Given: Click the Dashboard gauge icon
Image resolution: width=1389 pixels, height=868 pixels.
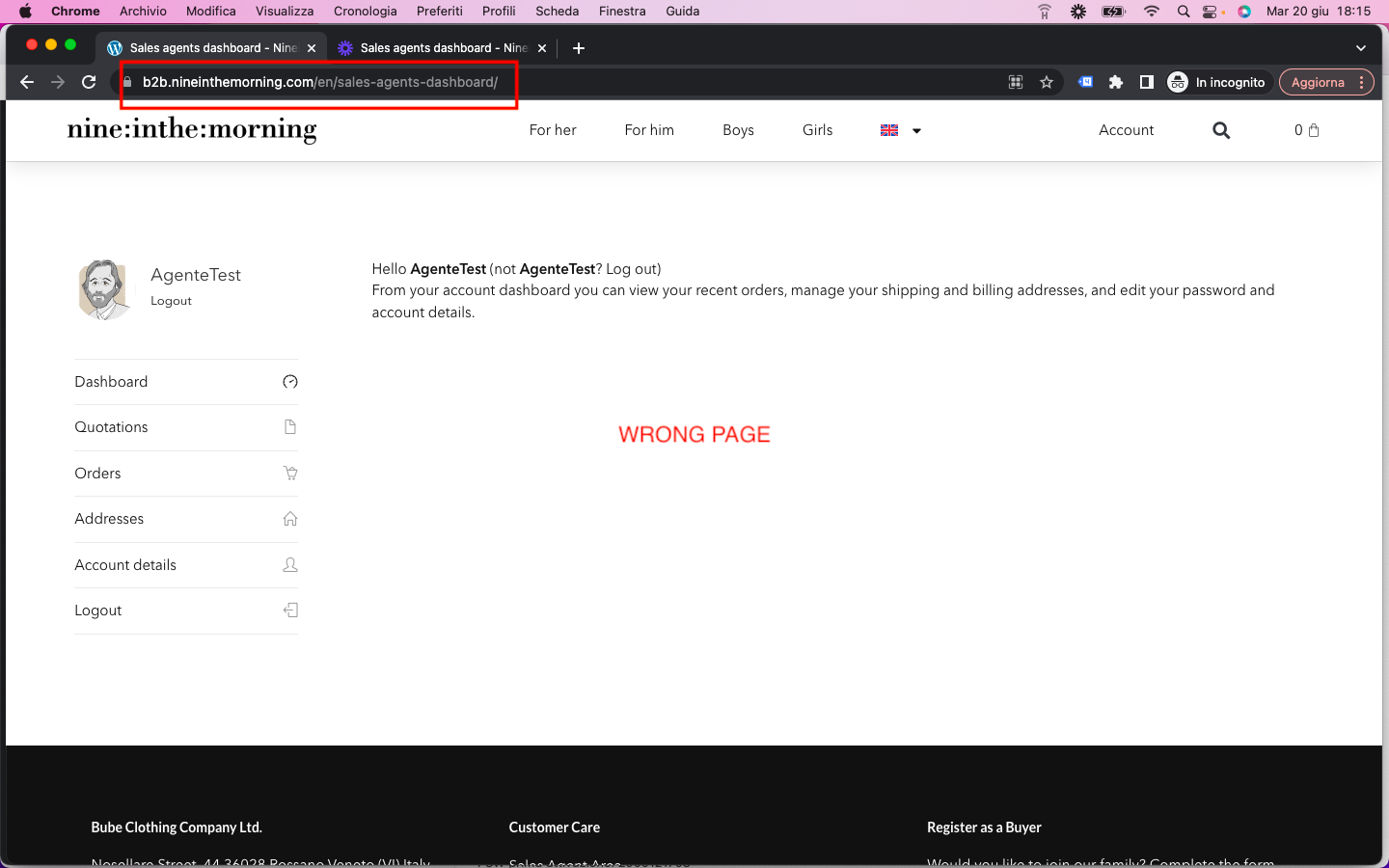Looking at the screenshot, I should pos(290,382).
